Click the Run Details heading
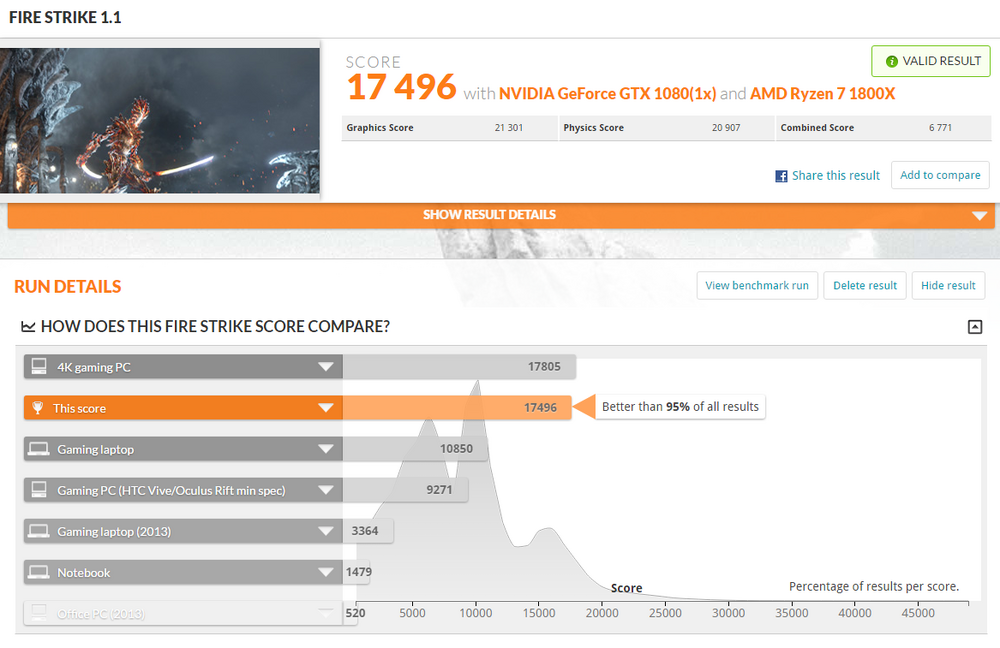Screen dimensions: 1000x648 68,286
